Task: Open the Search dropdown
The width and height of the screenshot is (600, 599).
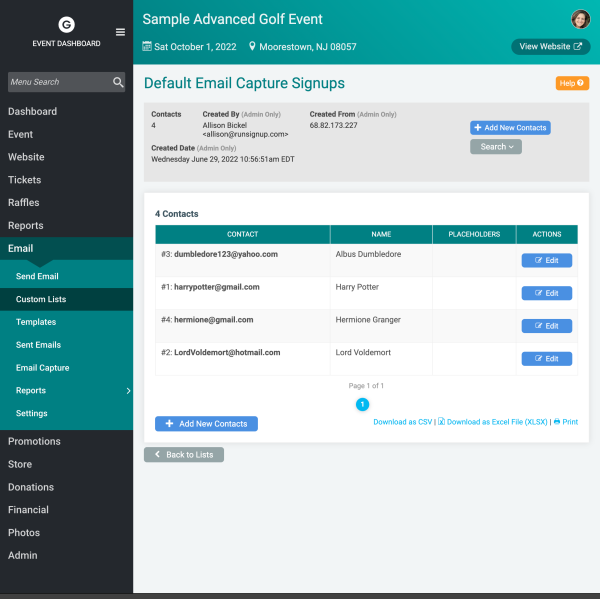Action: click(x=496, y=147)
